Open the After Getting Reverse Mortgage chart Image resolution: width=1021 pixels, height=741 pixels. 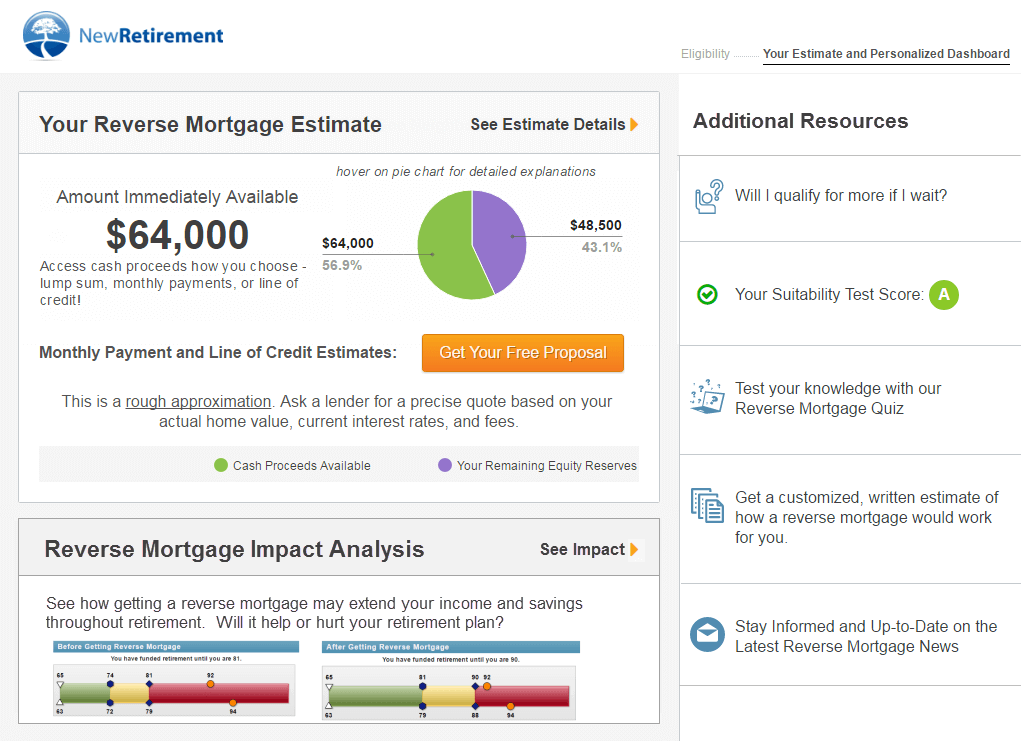[450, 680]
